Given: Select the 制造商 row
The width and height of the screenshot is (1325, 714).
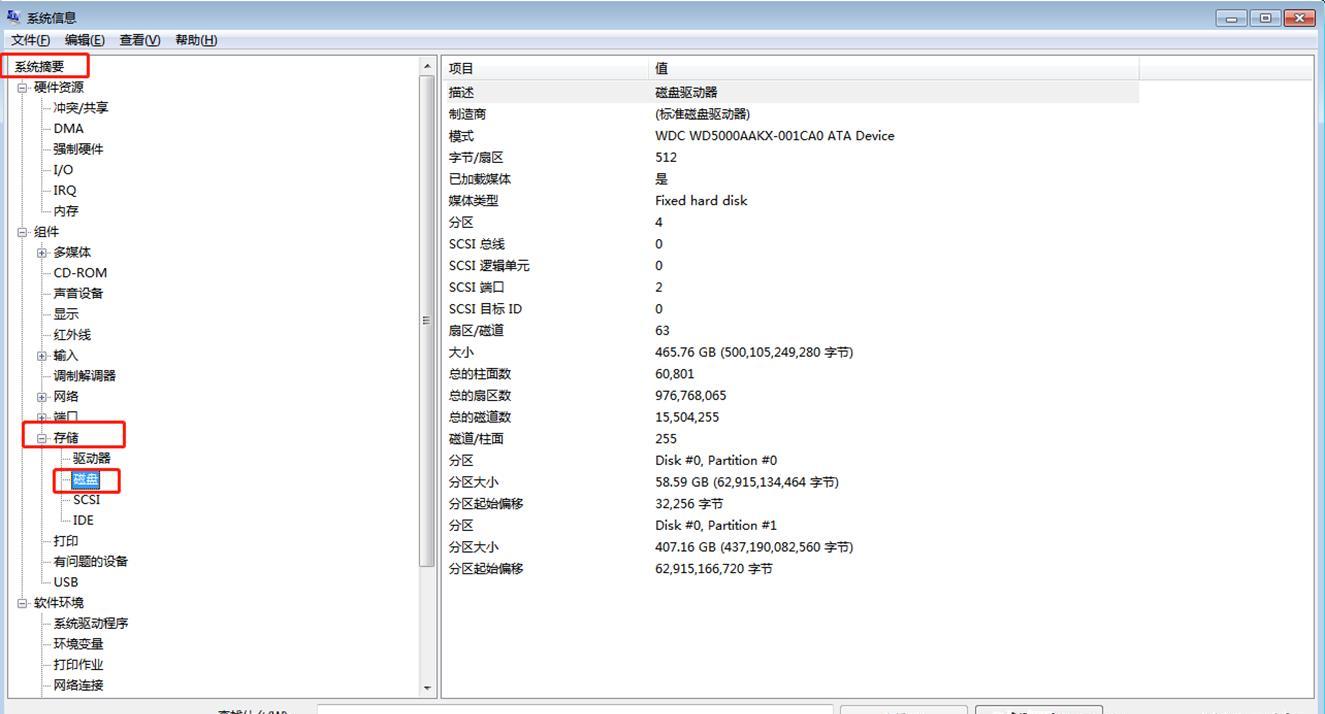Looking at the screenshot, I should pos(791,114).
